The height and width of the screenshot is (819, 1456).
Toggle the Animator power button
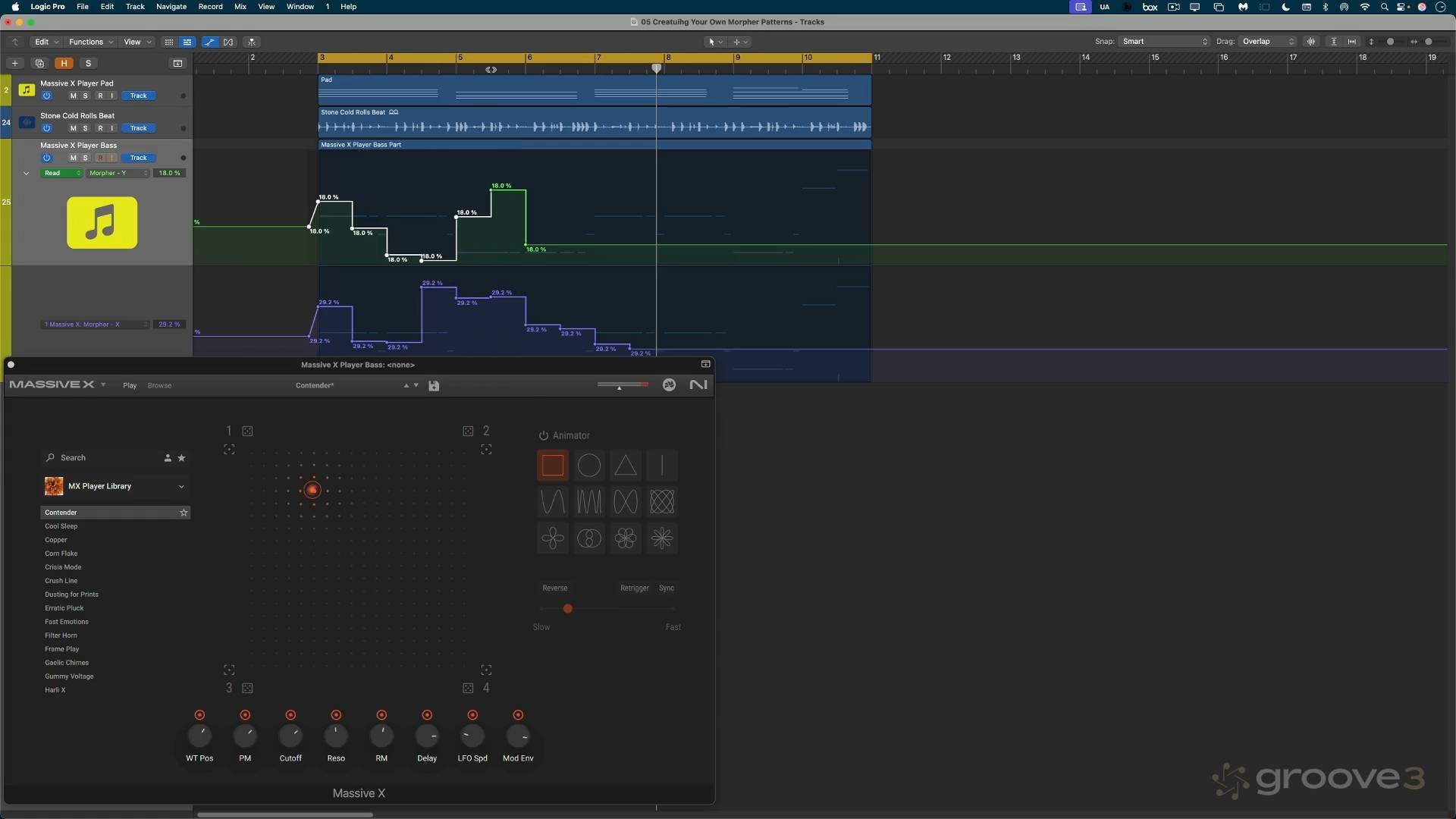tap(543, 436)
